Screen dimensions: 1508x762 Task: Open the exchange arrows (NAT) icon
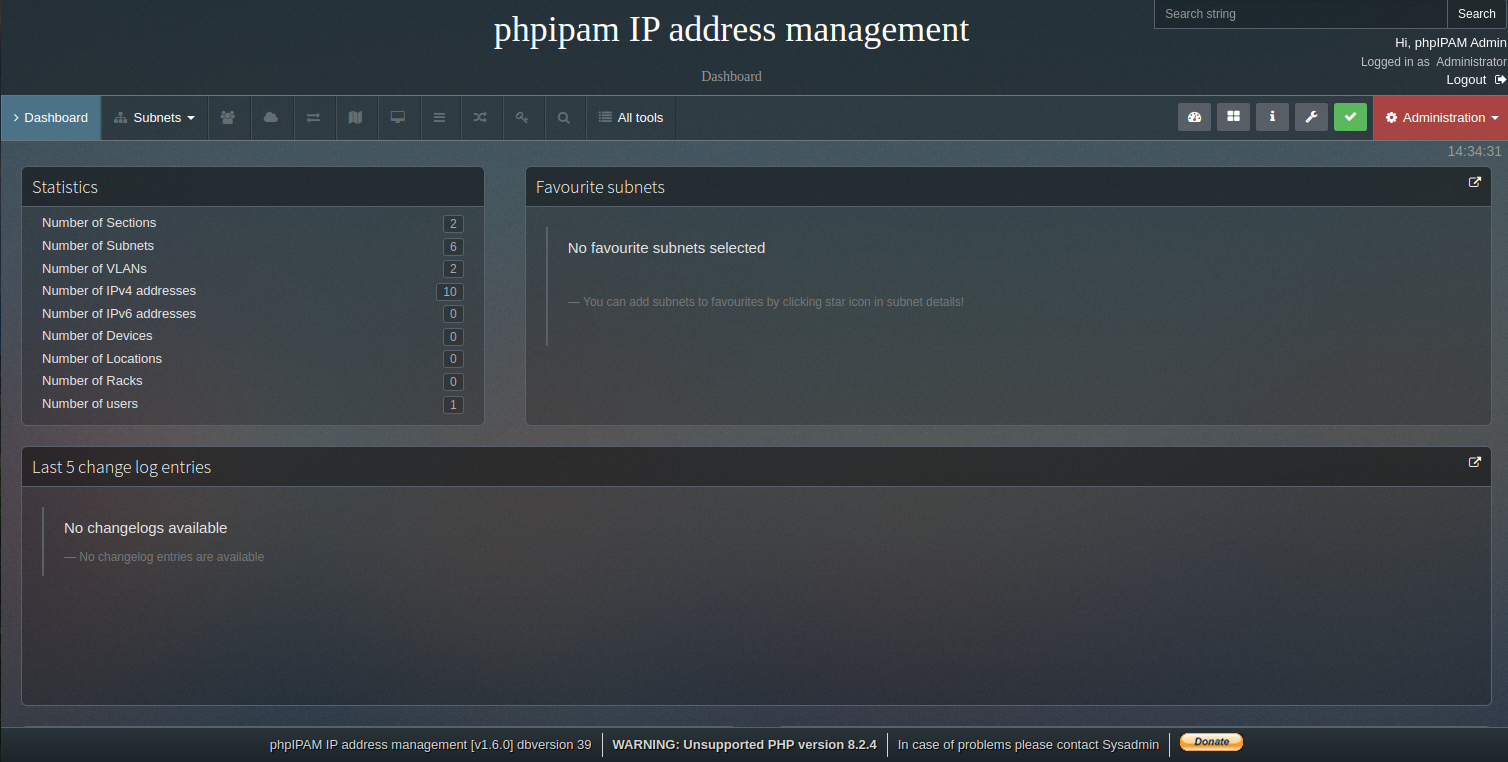point(313,118)
